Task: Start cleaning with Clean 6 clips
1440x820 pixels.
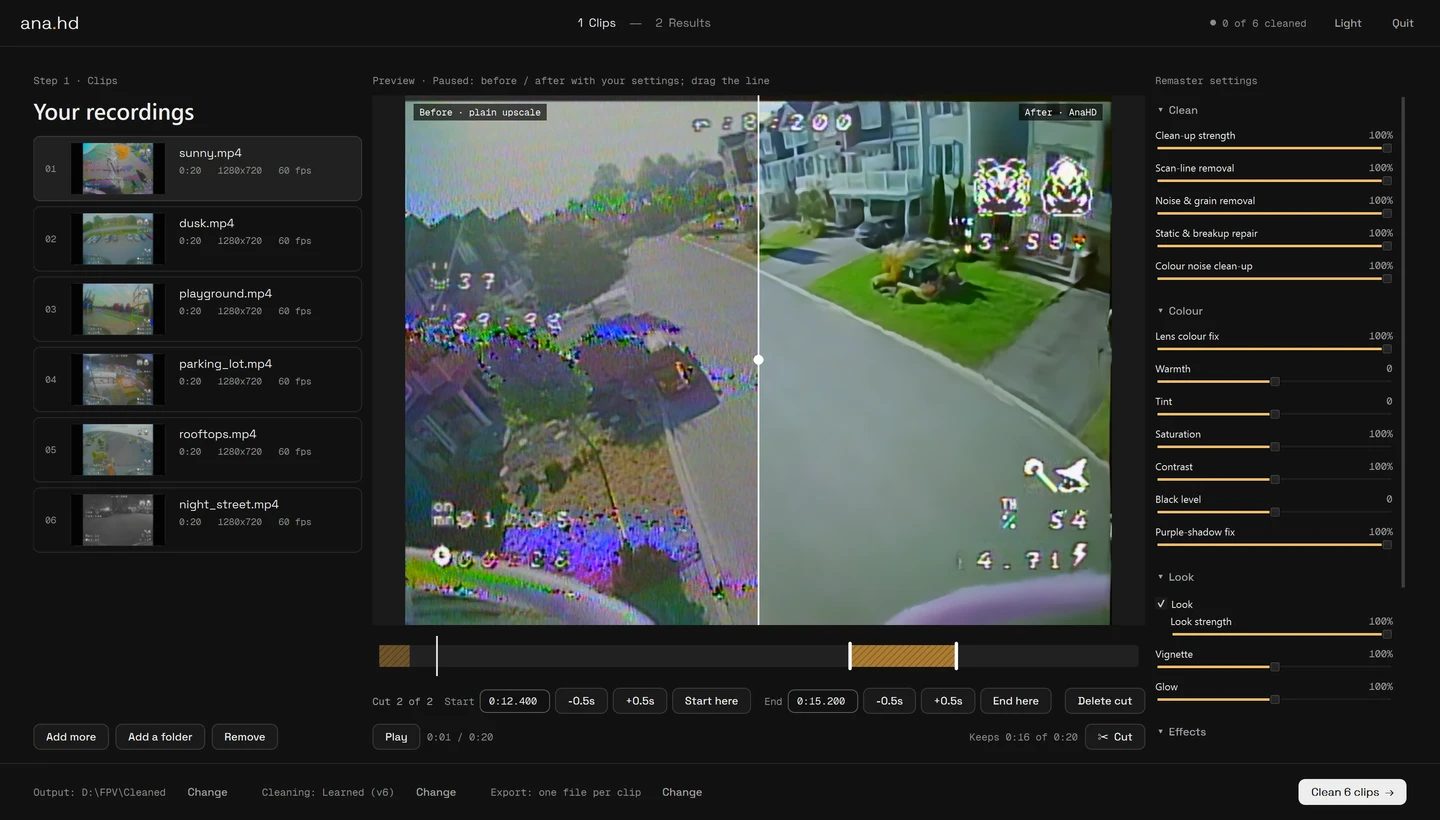Action: tap(1352, 792)
